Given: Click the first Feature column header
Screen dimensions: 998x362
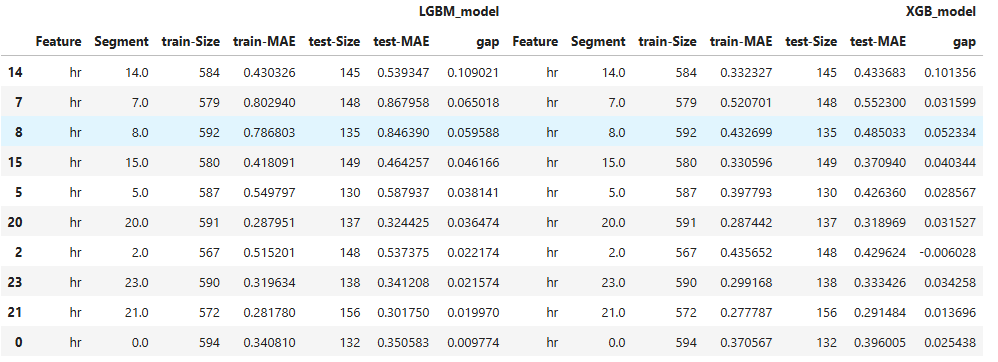Looking at the screenshot, I should 59,41.
